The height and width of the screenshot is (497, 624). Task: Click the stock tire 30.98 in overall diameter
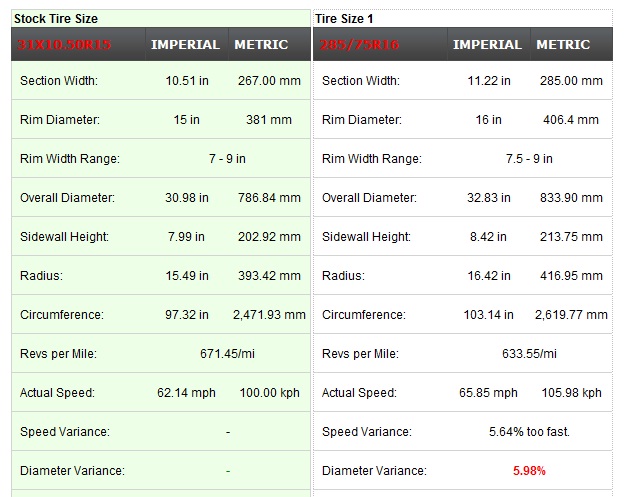coord(187,198)
